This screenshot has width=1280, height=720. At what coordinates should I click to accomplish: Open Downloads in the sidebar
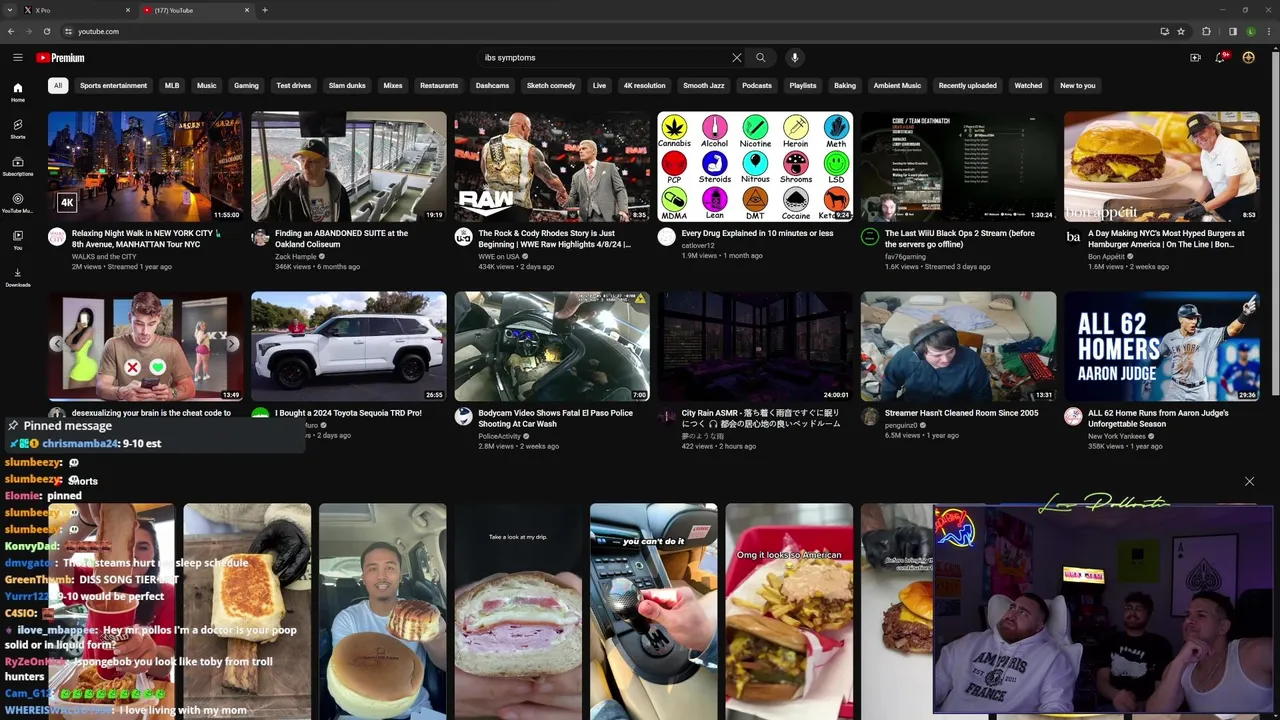pyautogui.click(x=17, y=277)
